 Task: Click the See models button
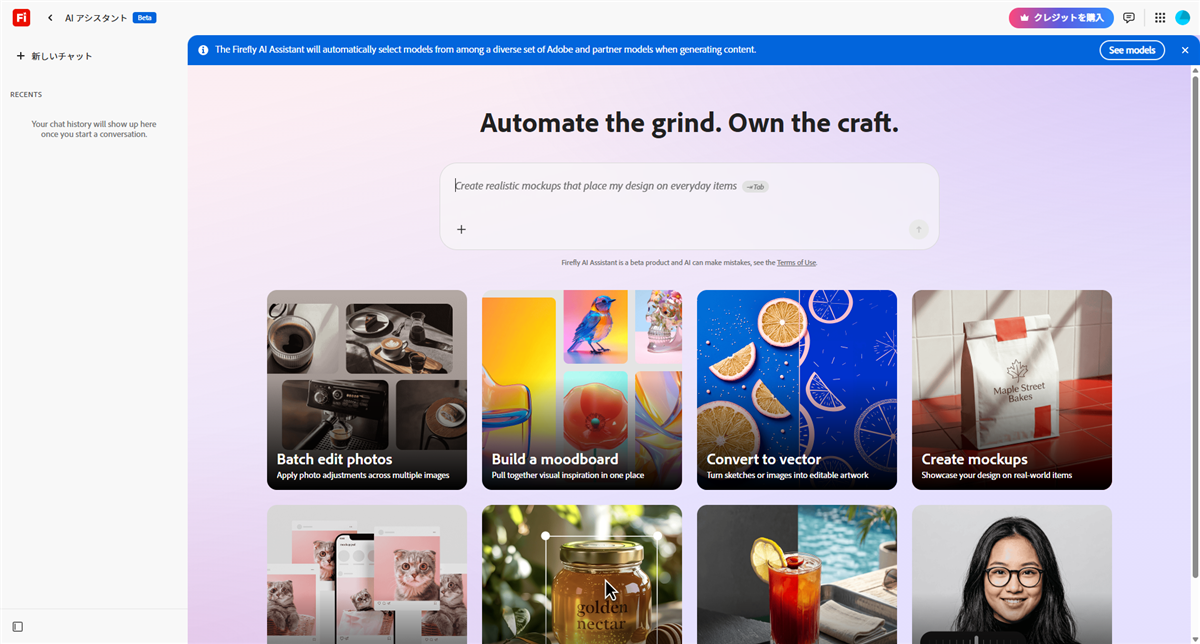1131,50
